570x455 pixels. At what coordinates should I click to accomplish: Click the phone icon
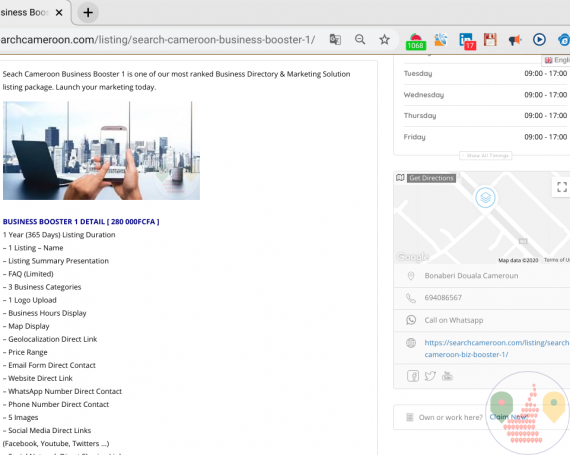(411, 298)
